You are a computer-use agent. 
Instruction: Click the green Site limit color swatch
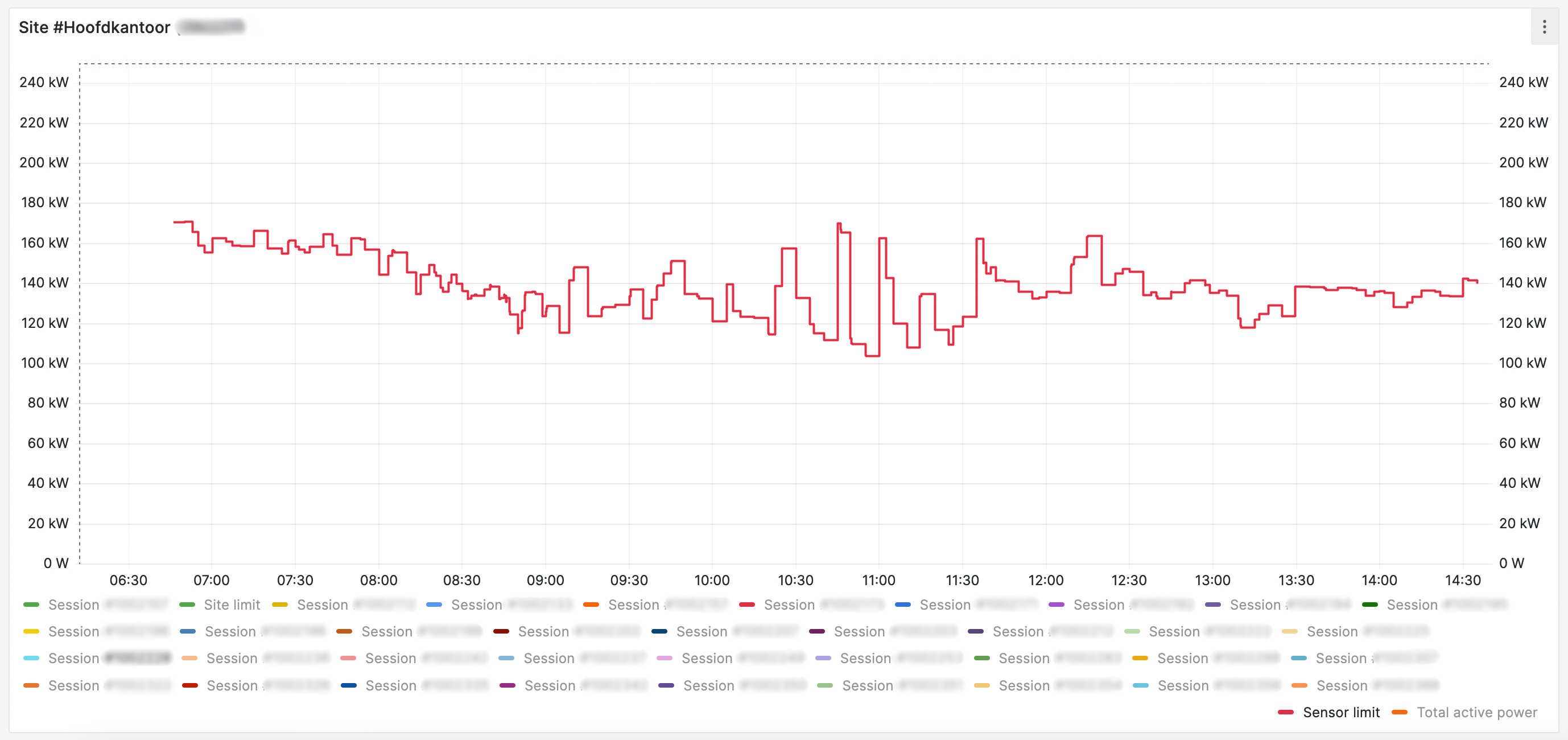188,605
